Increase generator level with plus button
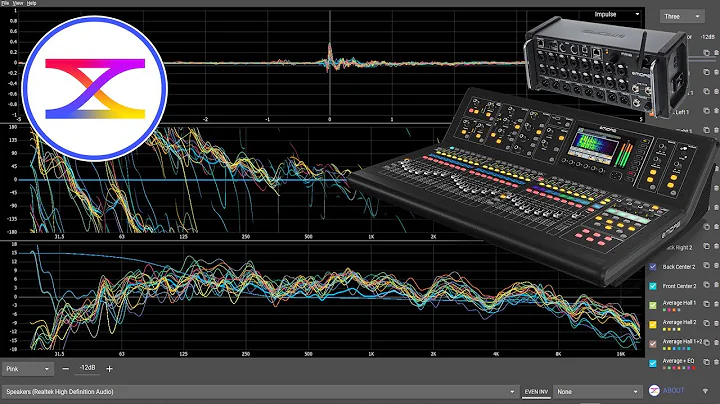 click(x=109, y=369)
